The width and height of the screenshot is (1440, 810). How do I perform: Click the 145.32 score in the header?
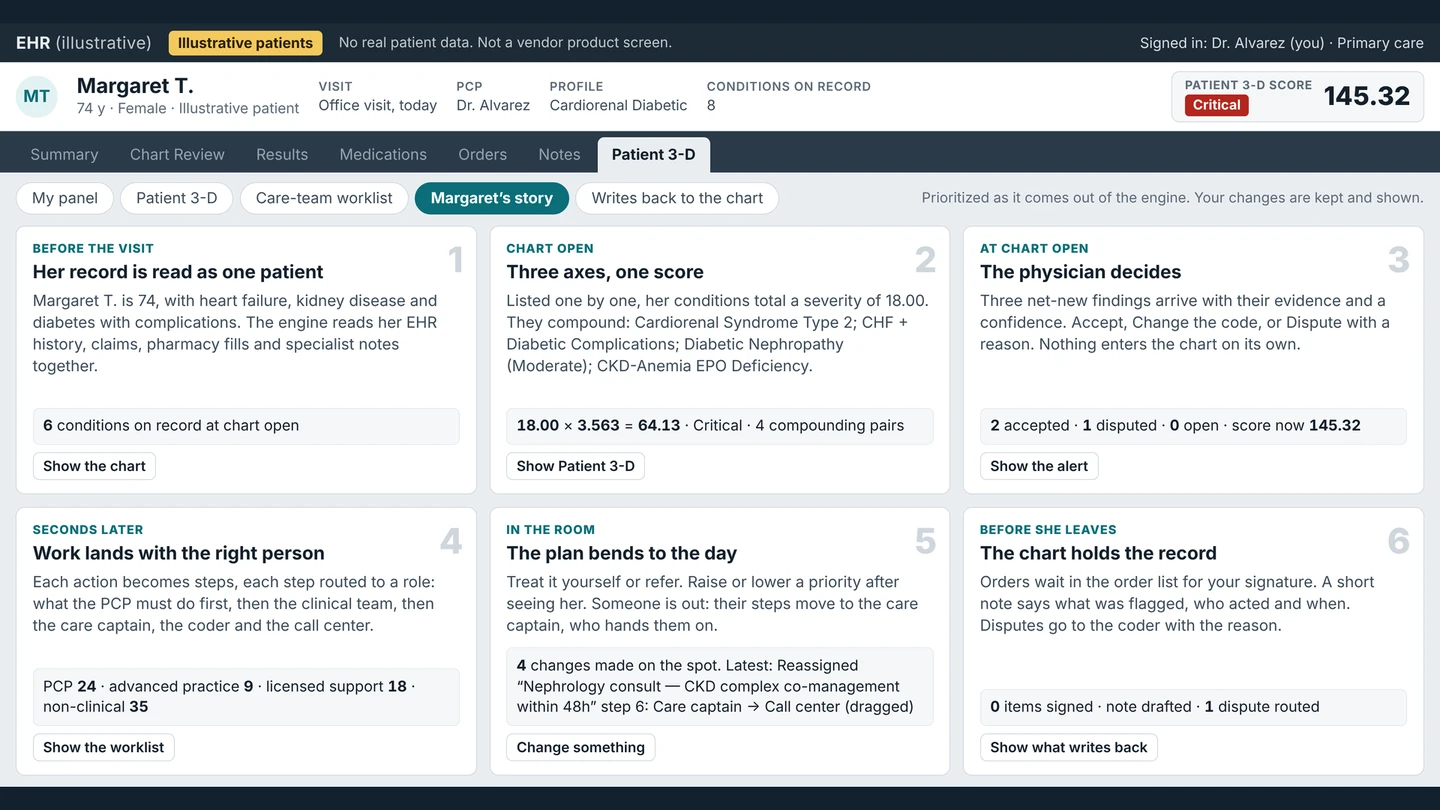(x=1367, y=96)
